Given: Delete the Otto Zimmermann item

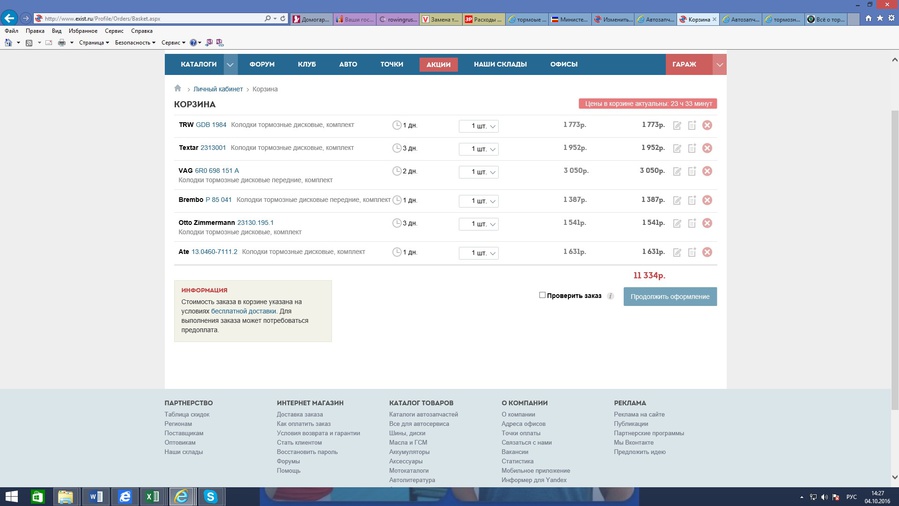Looking at the screenshot, I should [x=707, y=223].
